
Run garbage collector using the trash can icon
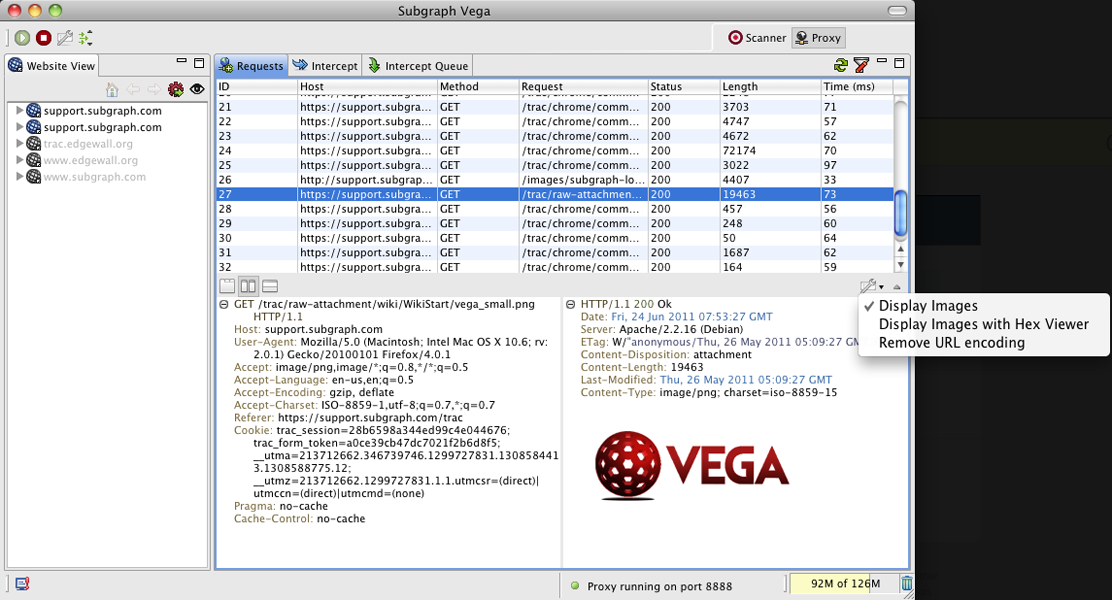pos(906,584)
